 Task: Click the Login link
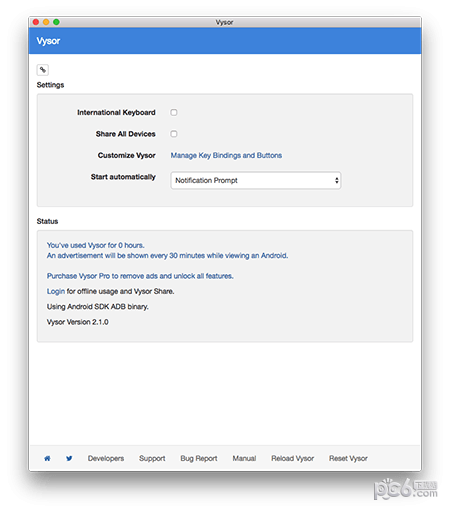(x=56, y=291)
